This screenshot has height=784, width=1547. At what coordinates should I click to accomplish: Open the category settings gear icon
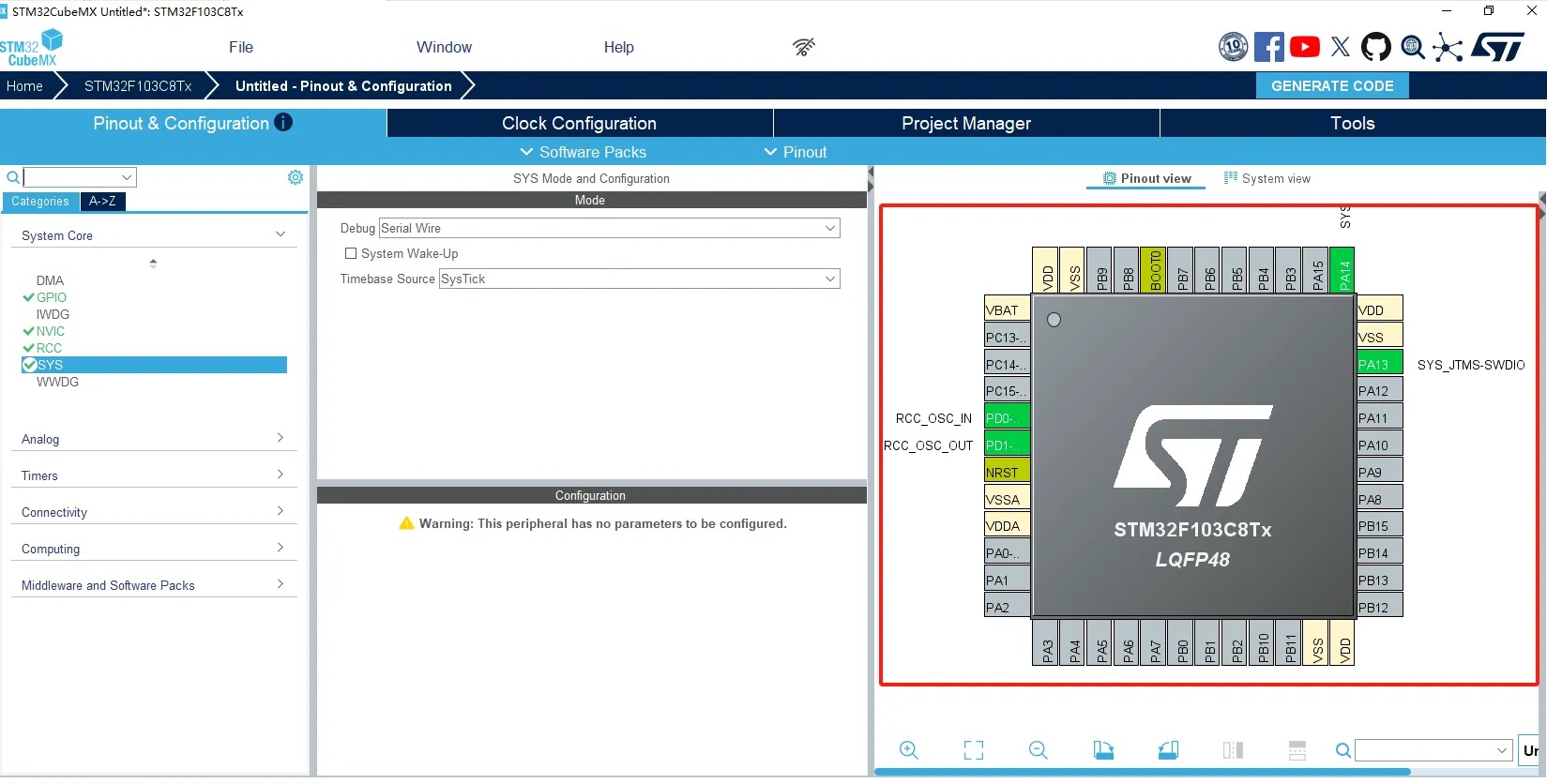pyautogui.click(x=296, y=177)
